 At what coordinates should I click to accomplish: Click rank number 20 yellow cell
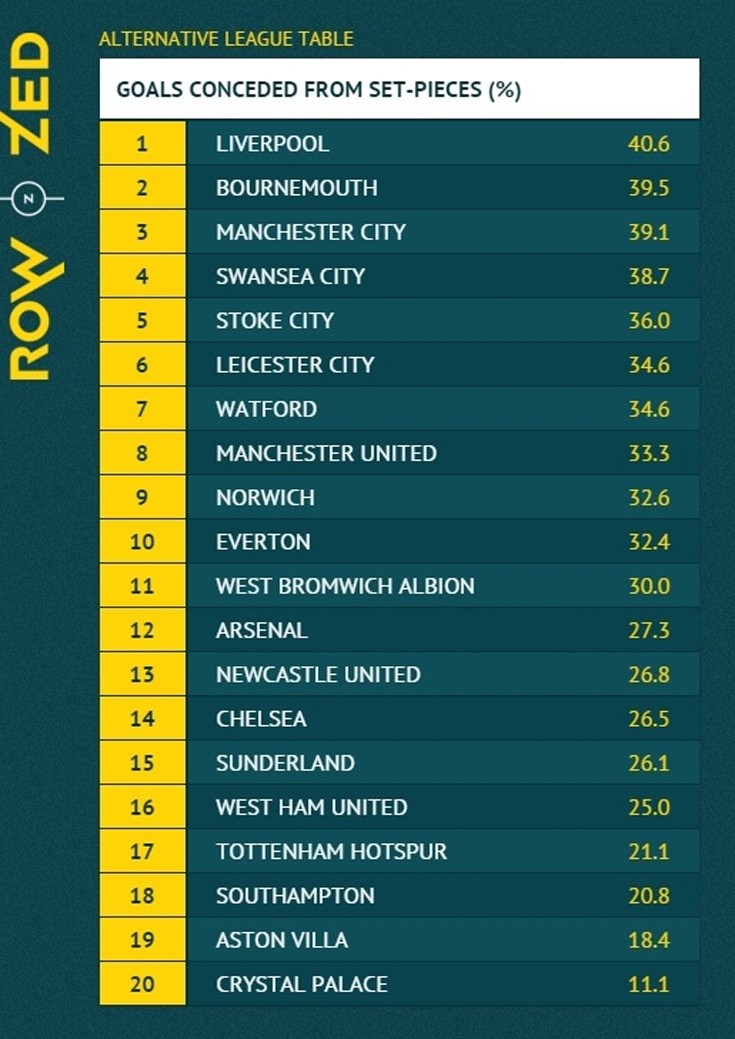[142, 984]
